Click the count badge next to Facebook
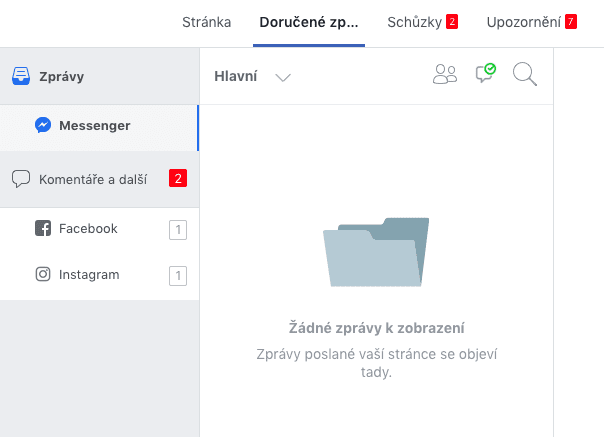Image resolution: width=604 pixels, height=437 pixels. [x=178, y=230]
